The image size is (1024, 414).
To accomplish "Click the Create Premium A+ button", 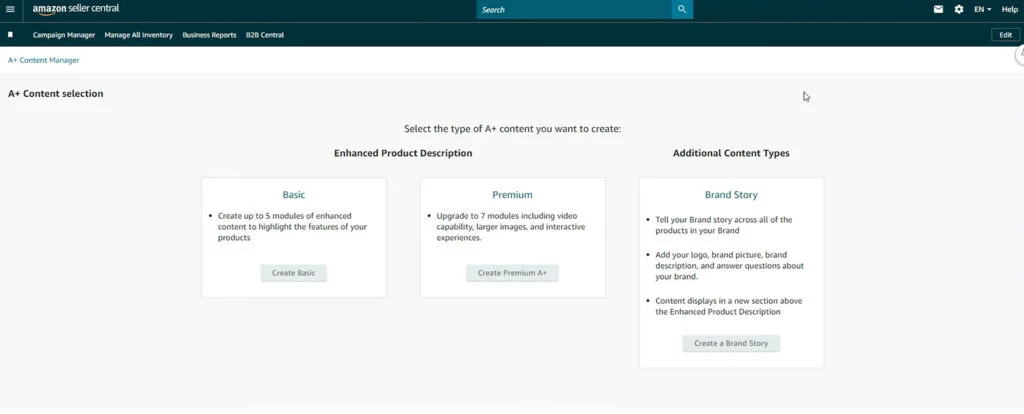I will (513, 273).
